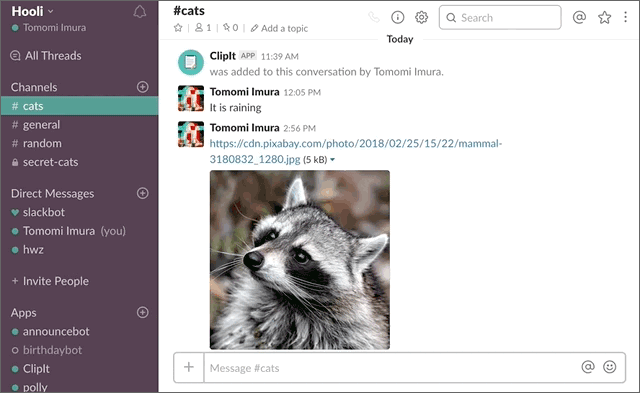
Task: Show channel details info icon
Action: point(398,17)
